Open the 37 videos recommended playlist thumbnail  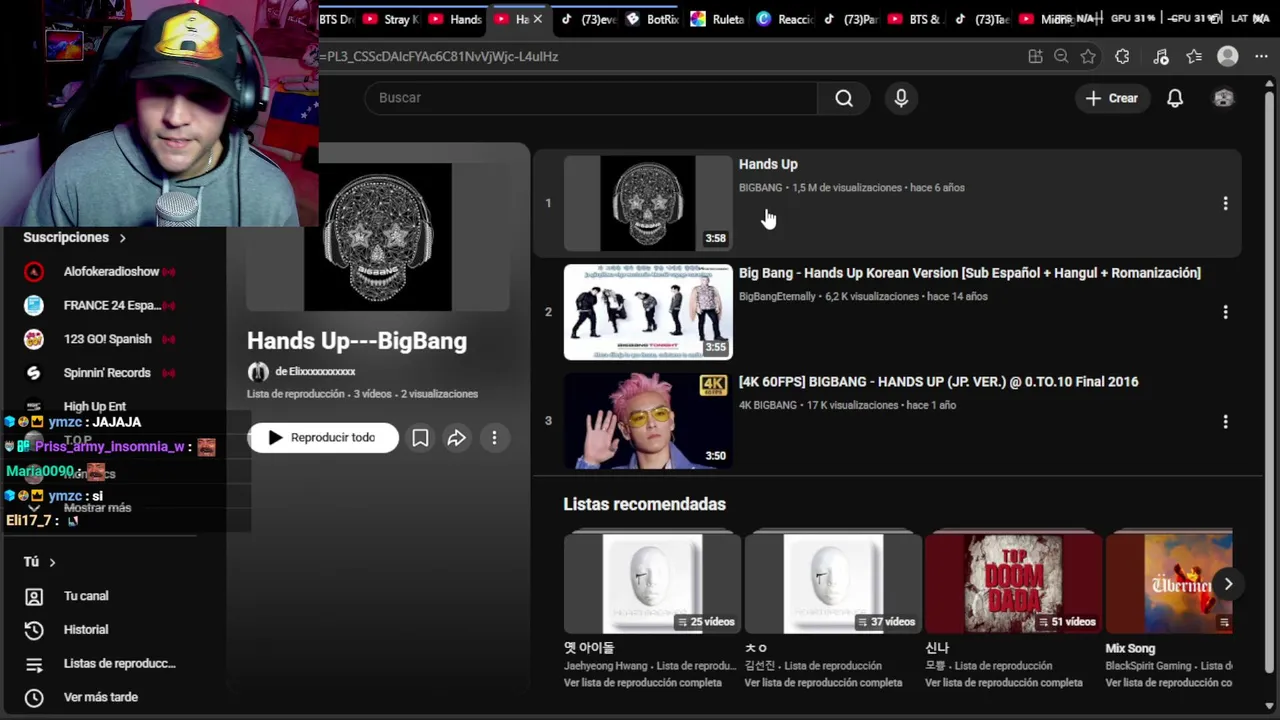[833, 583]
